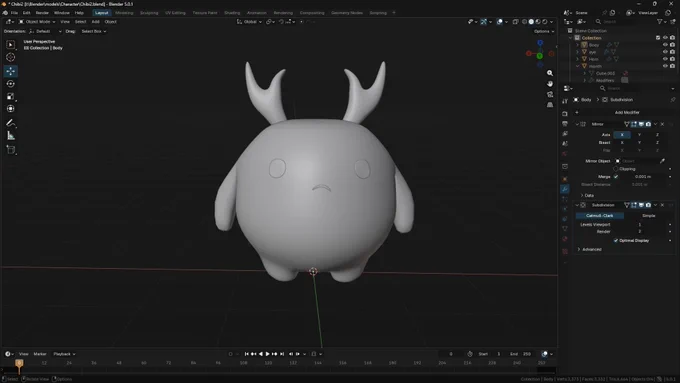
Task: Toggle Mirror Axis X button
Action: (622, 135)
